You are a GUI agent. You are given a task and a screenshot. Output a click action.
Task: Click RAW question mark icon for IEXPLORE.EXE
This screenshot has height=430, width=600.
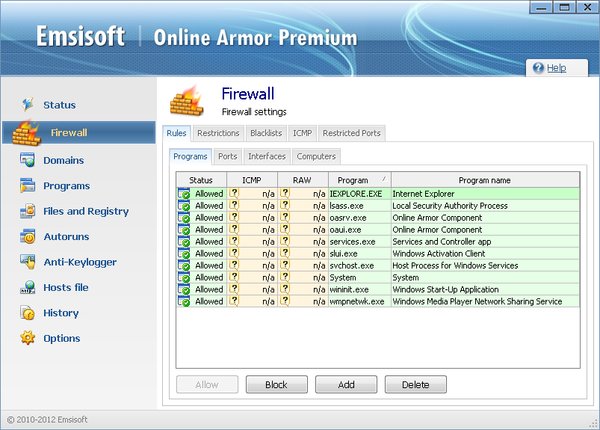coord(285,193)
